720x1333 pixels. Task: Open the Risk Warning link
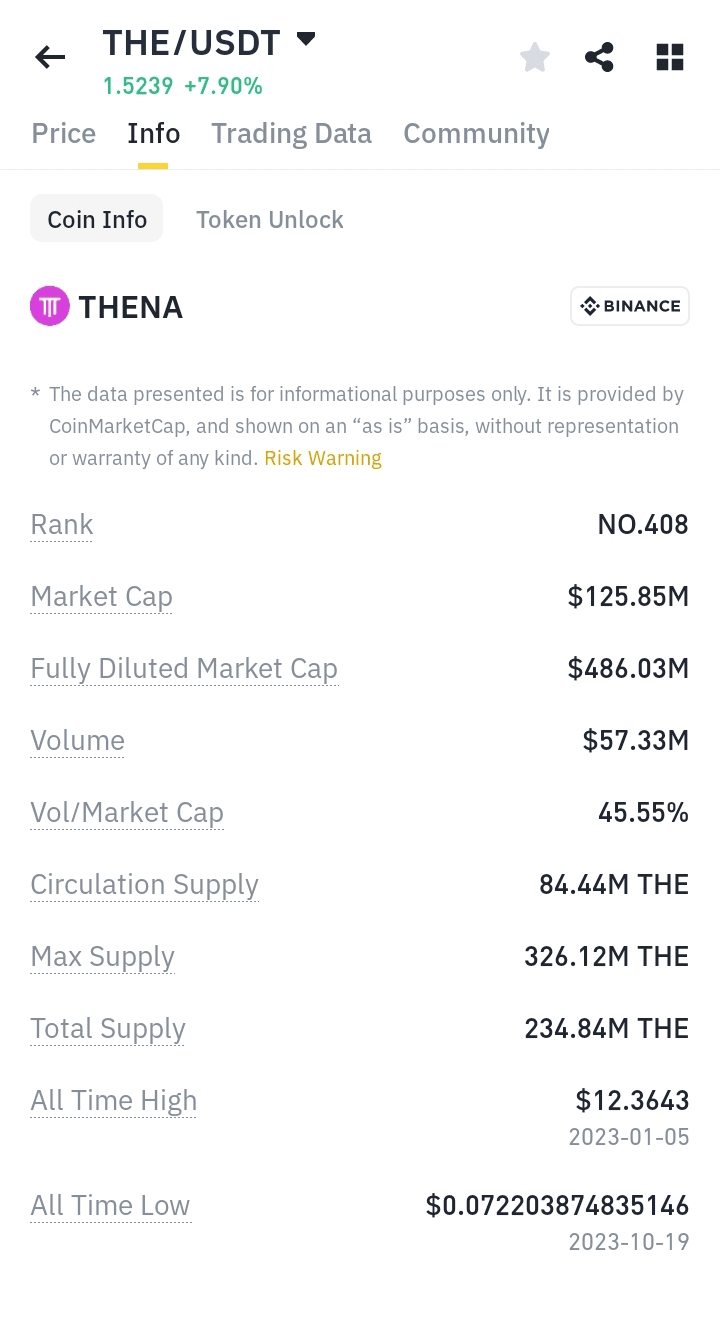point(323,459)
